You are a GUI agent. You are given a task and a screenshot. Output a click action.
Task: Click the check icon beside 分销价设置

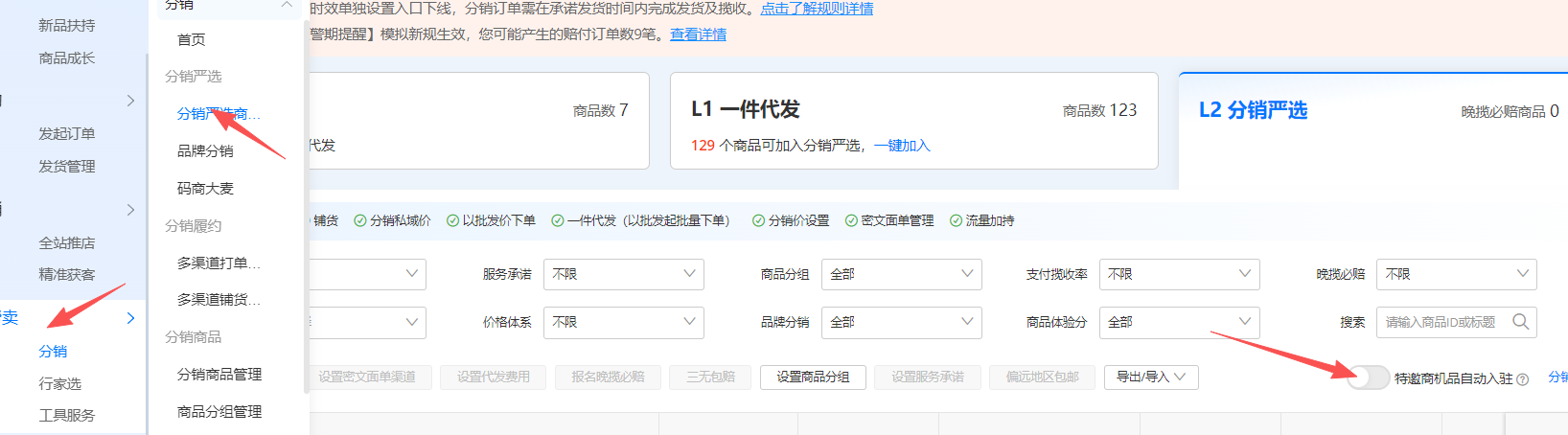pyautogui.click(x=759, y=221)
